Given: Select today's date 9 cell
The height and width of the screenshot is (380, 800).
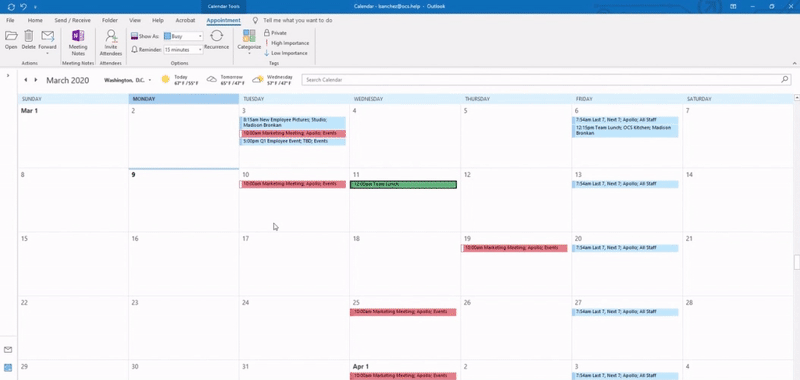Looking at the screenshot, I should 184,200.
